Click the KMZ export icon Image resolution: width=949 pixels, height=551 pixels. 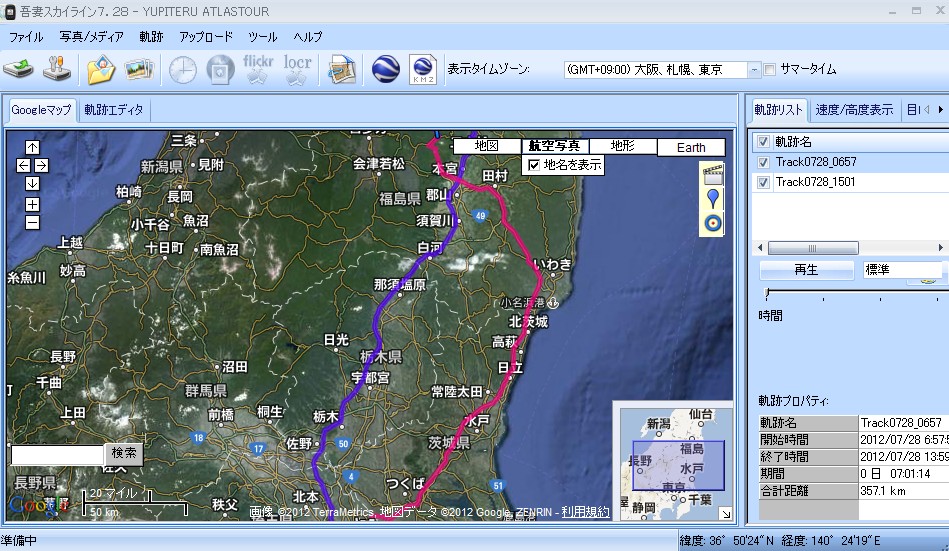pos(423,69)
